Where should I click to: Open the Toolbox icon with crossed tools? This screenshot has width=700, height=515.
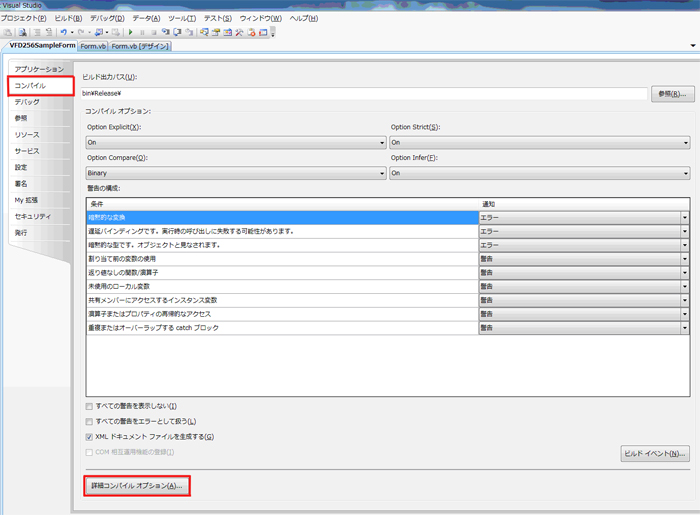(239, 32)
